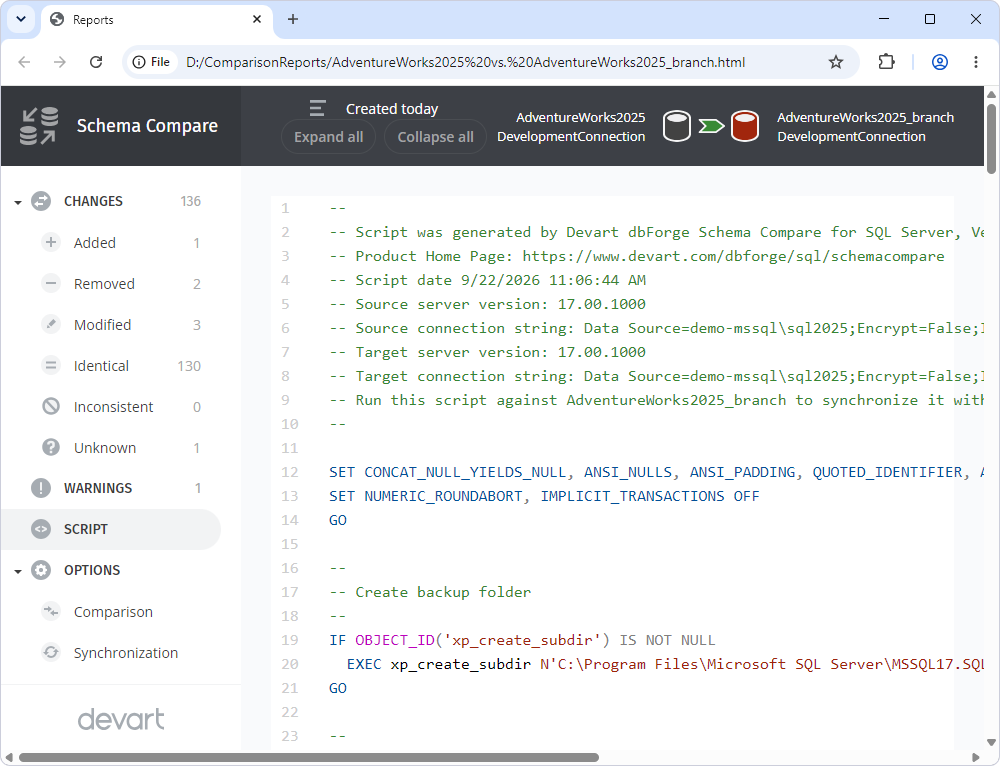1000x766 pixels.
Task: Open Comparison options
Action: (113, 612)
